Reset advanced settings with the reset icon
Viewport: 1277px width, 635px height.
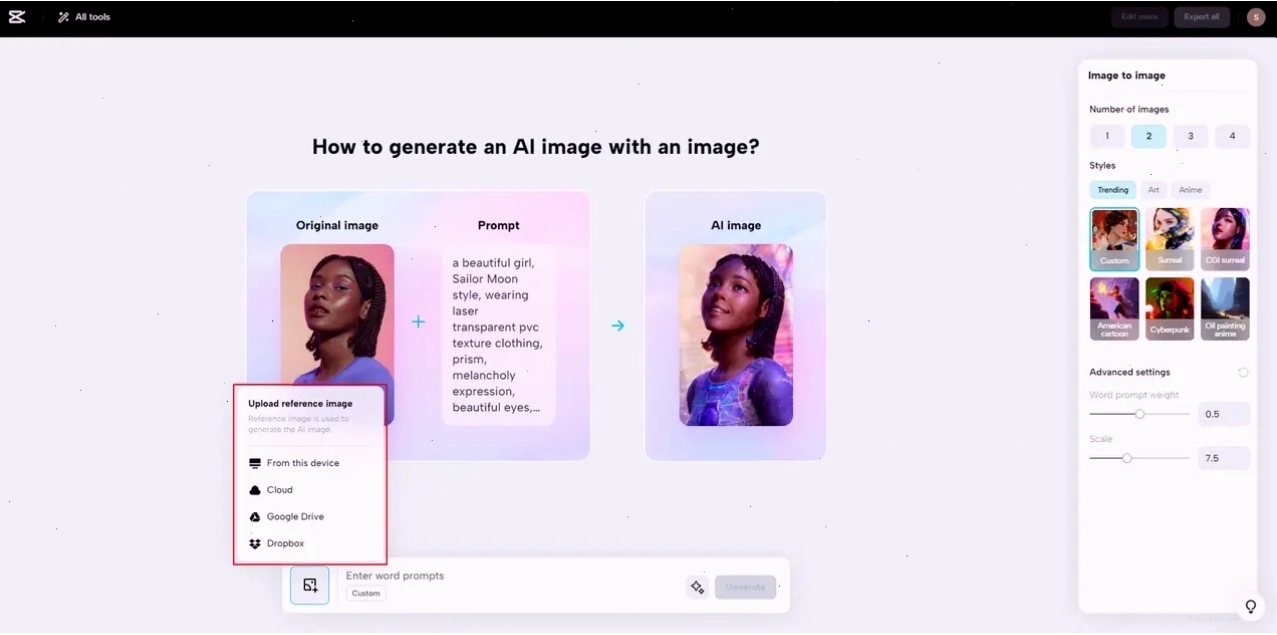[x=1243, y=372]
